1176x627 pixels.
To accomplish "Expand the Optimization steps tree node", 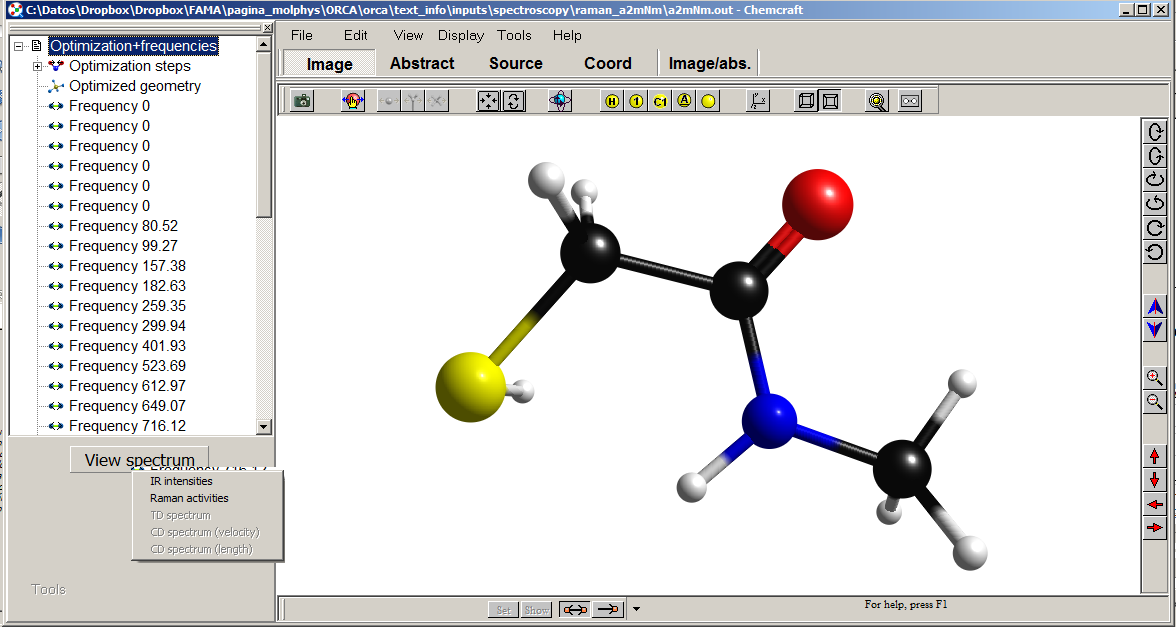I will 38,66.
